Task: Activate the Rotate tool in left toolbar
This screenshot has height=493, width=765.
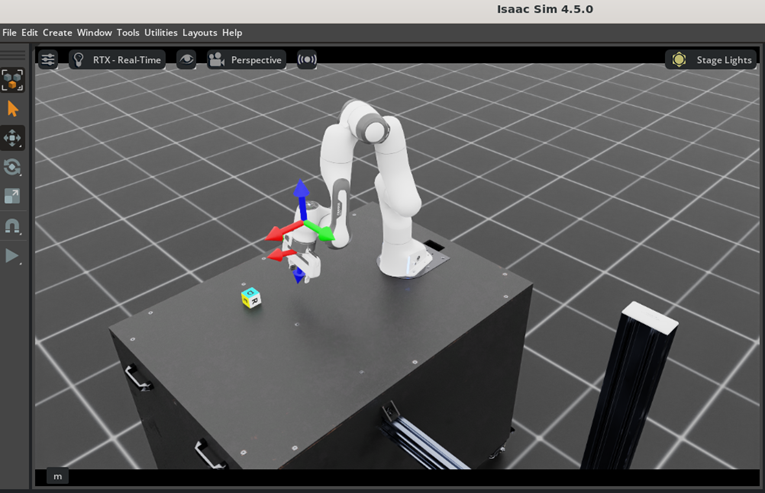Action: click(13, 167)
